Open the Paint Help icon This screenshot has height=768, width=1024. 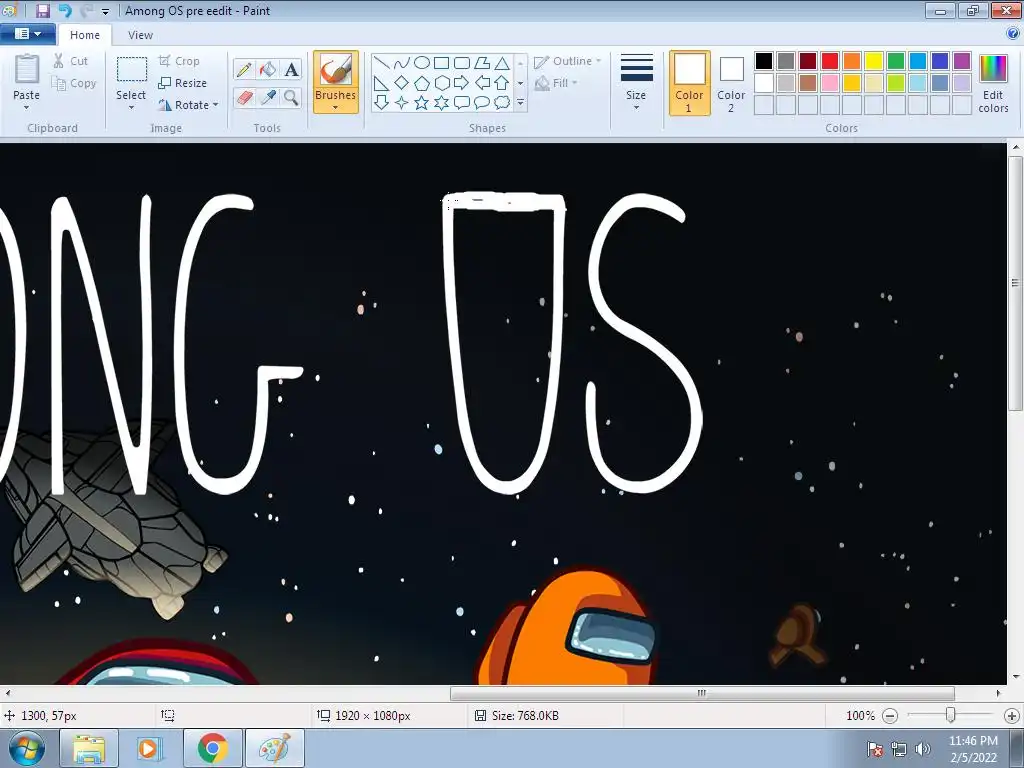pyautogui.click(x=1014, y=34)
